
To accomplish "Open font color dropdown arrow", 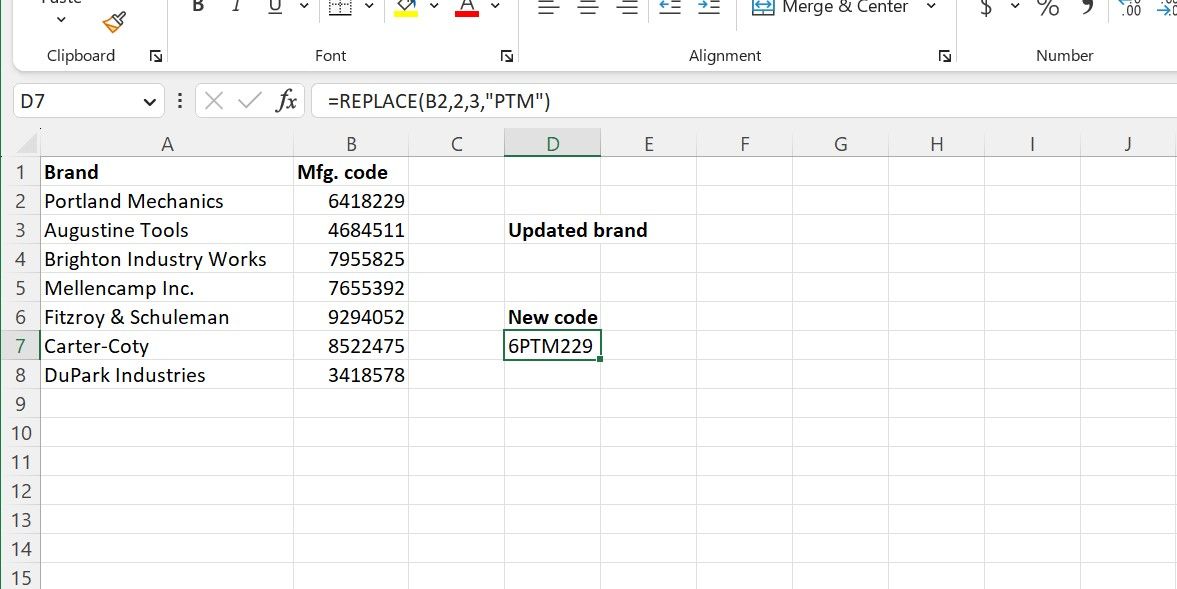I will coord(495,6).
